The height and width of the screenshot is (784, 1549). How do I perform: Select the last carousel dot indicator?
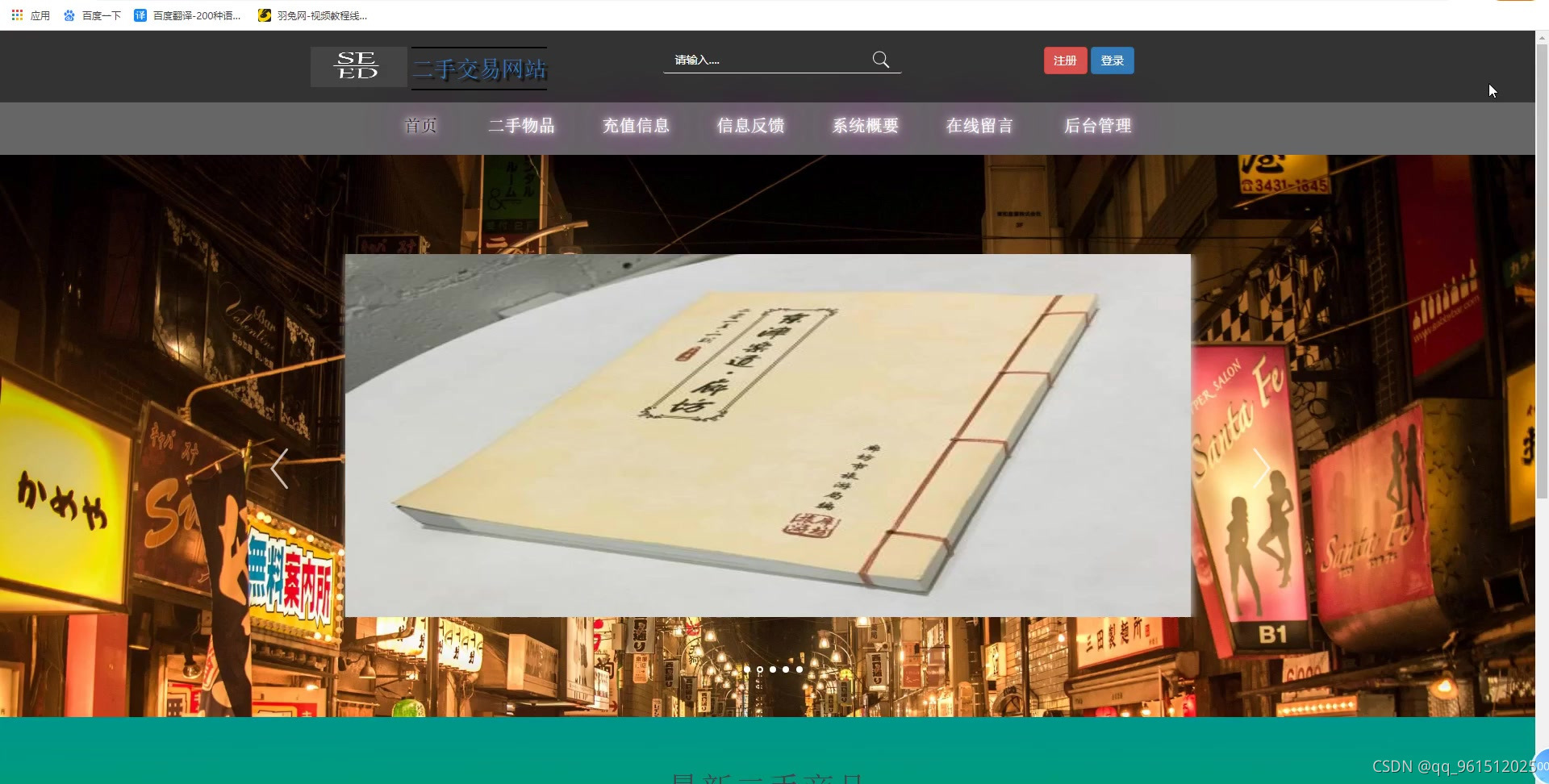coord(798,669)
